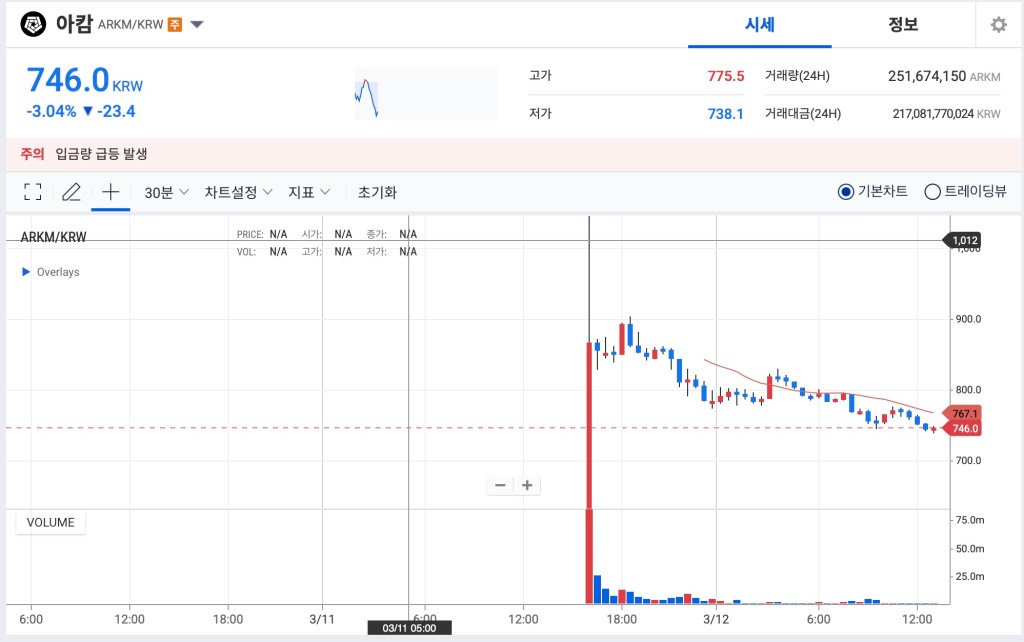Open the settings gear icon
Viewport: 1024px width, 642px height.
click(997, 24)
